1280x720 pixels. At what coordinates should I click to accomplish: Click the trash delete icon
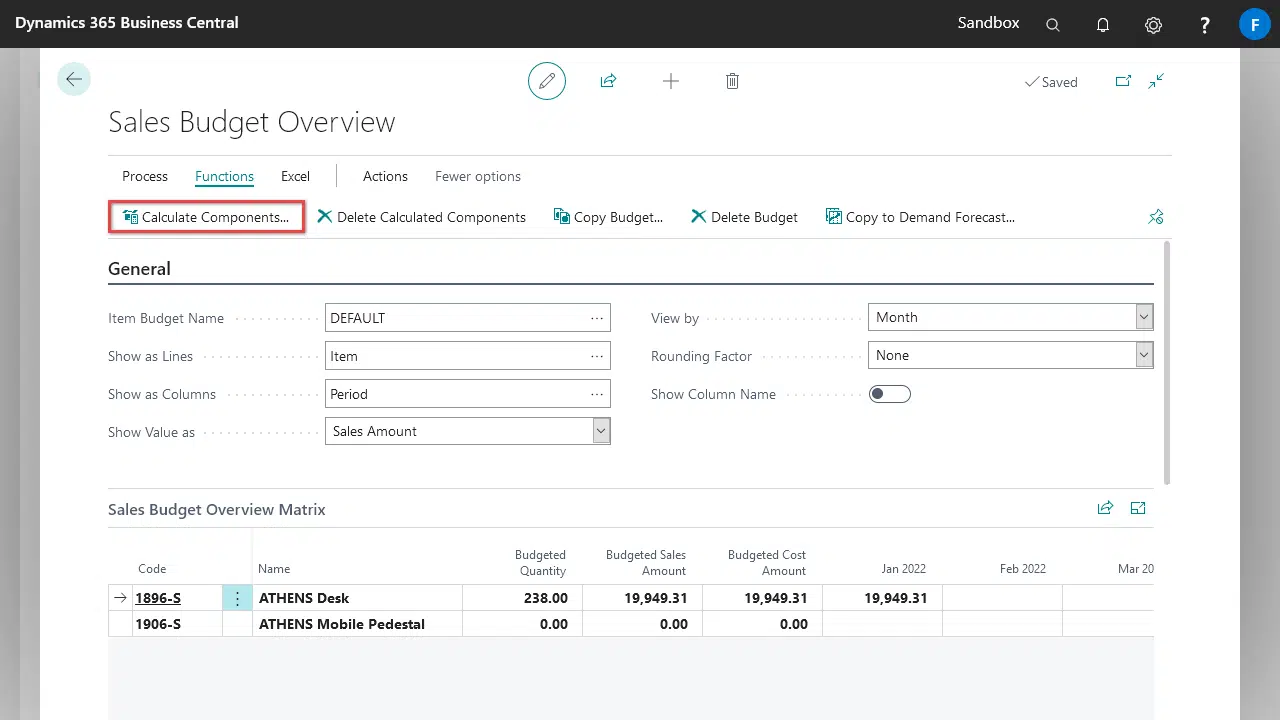coord(732,81)
